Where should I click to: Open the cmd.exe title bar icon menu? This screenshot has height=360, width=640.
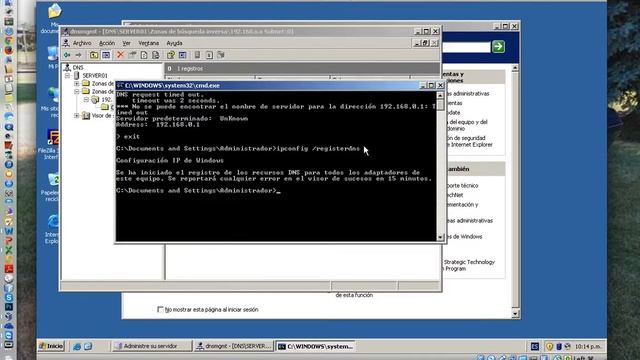(120, 85)
